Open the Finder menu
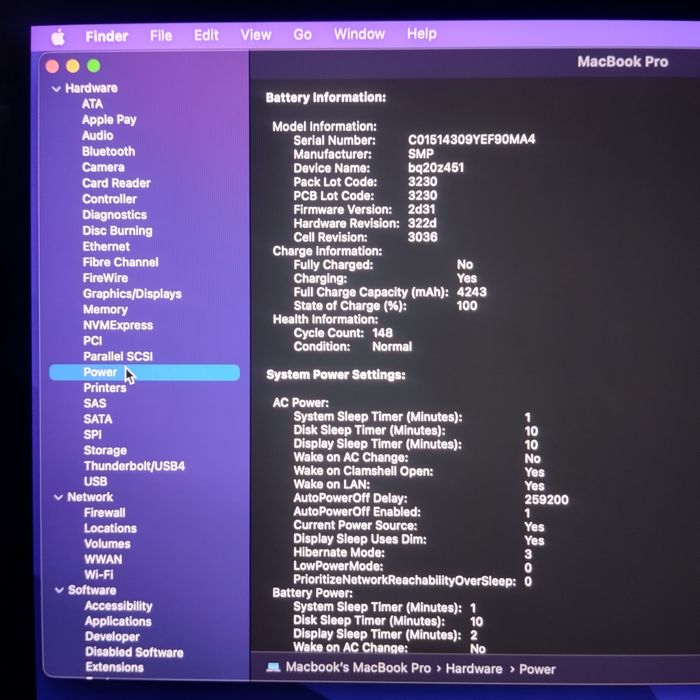700x700 pixels. coord(107,36)
